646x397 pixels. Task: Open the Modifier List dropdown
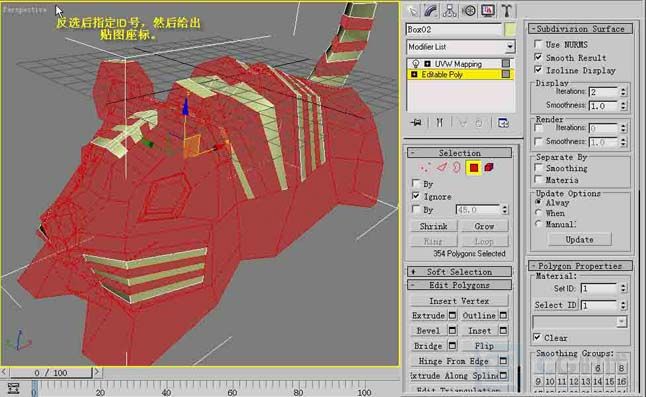click(x=461, y=47)
